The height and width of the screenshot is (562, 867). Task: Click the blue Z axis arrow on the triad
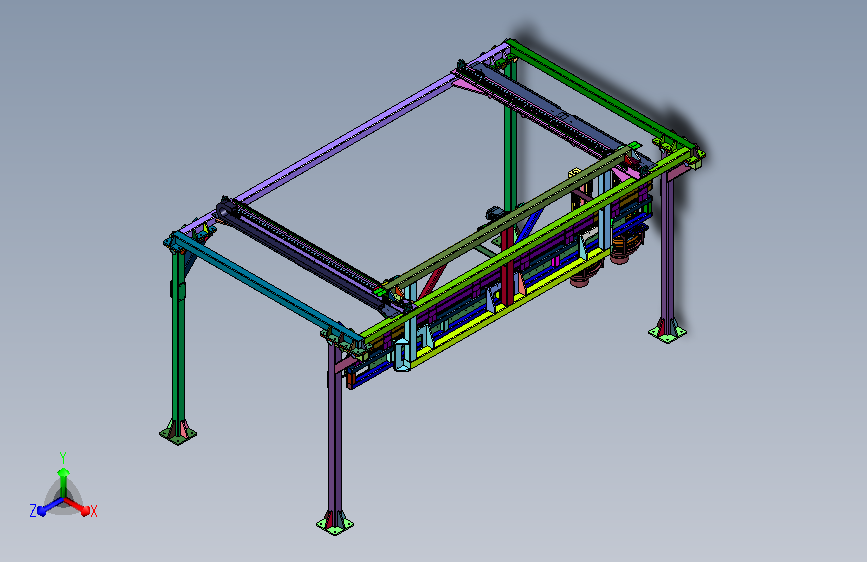pos(48,506)
